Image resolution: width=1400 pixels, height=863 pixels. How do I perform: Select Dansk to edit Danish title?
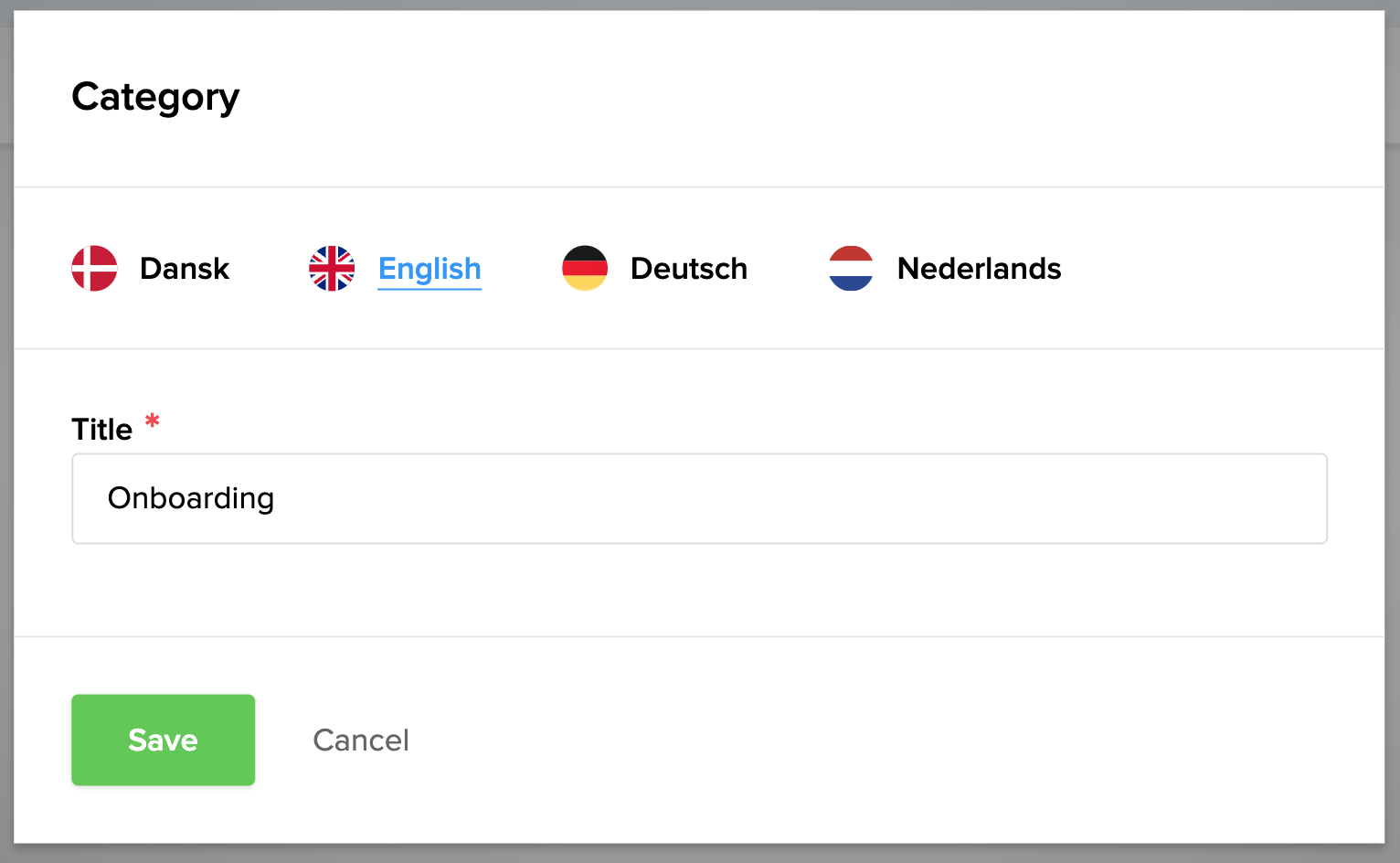(183, 268)
